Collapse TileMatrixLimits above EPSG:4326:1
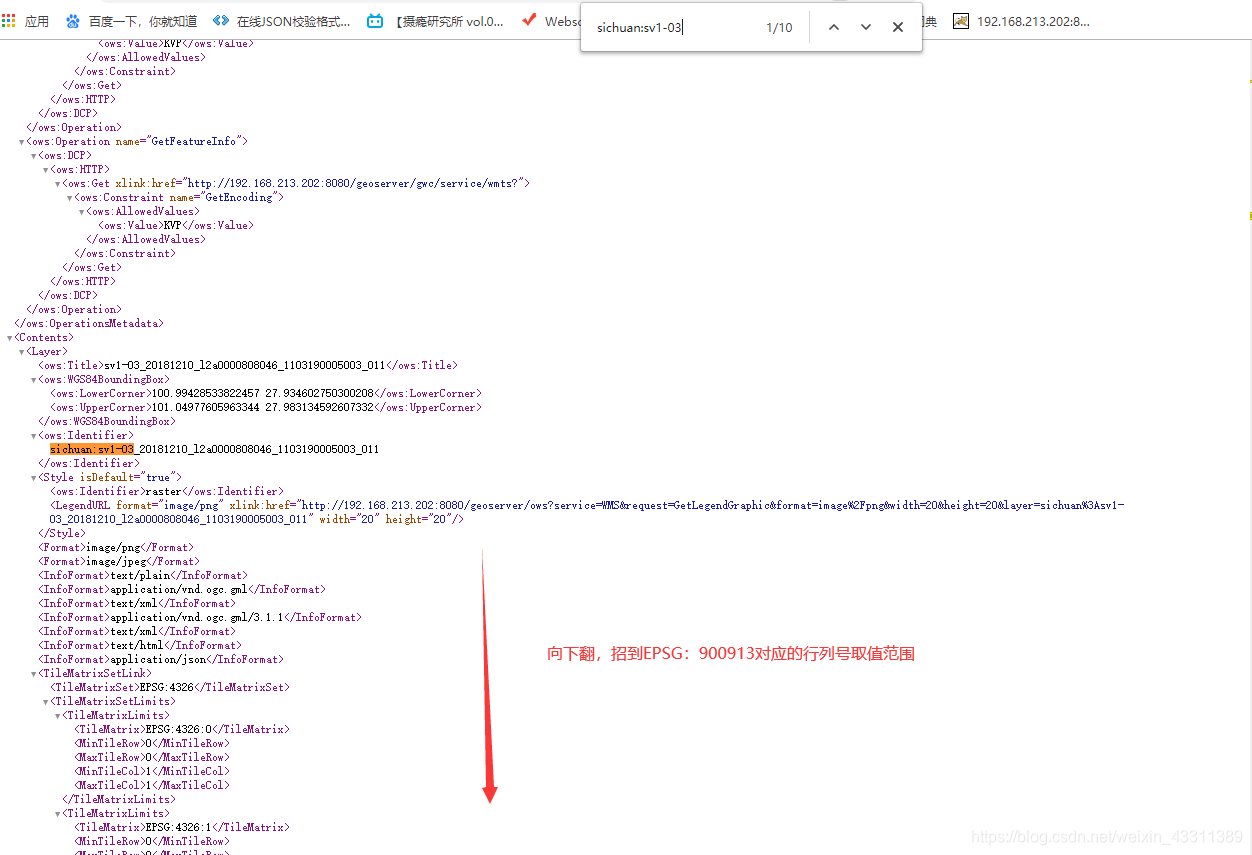 pos(58,814)
